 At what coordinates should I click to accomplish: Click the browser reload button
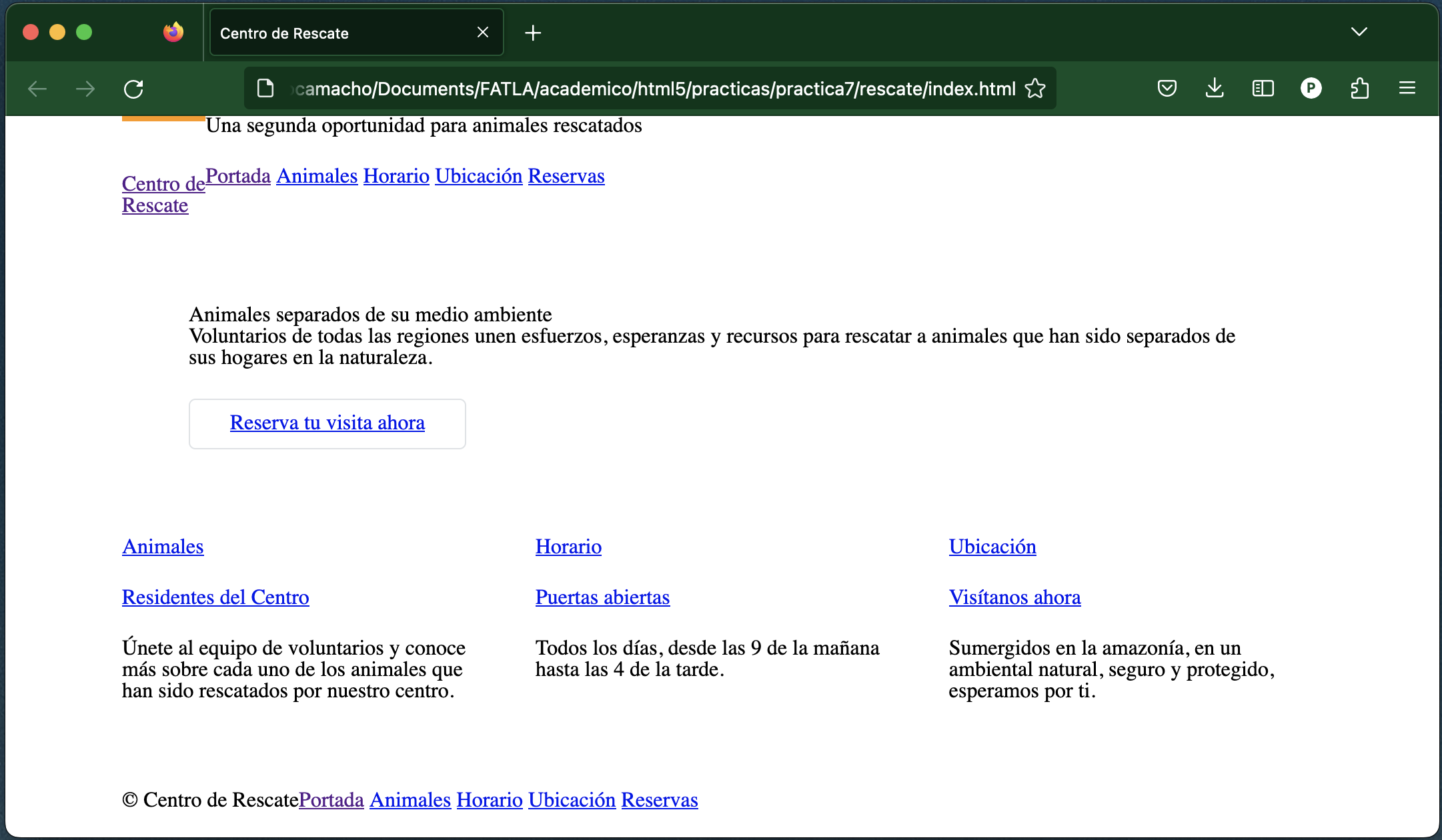[x=133, y=89]
